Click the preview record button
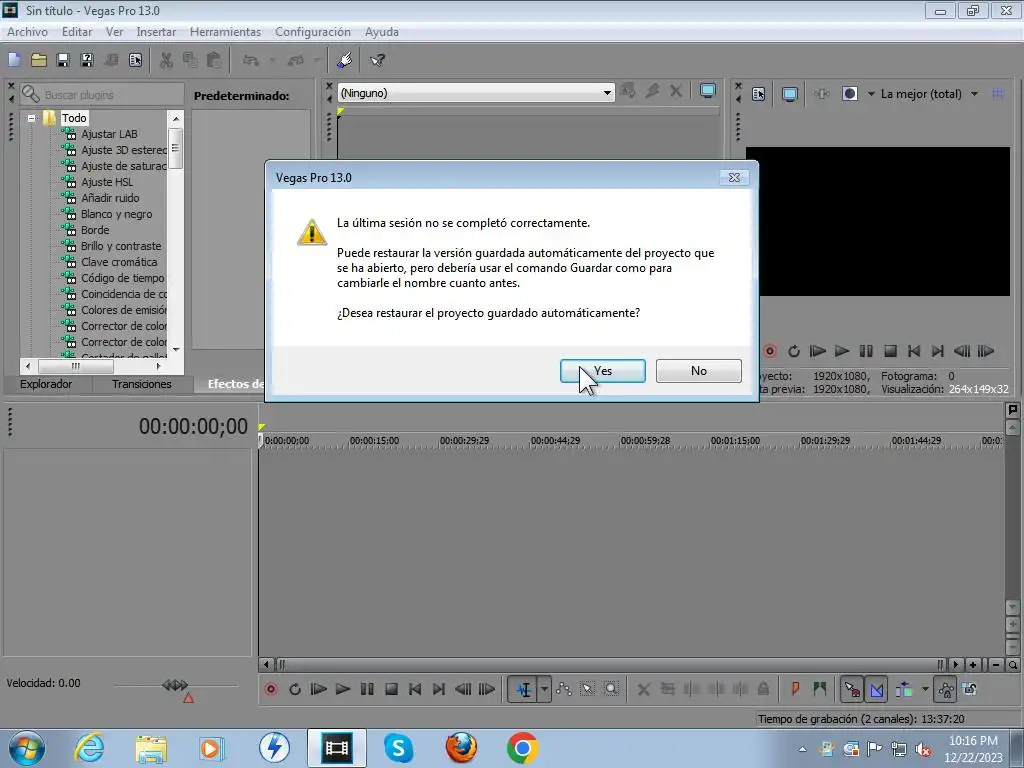This screenshot has width=1024, height=768. (770, 351)
